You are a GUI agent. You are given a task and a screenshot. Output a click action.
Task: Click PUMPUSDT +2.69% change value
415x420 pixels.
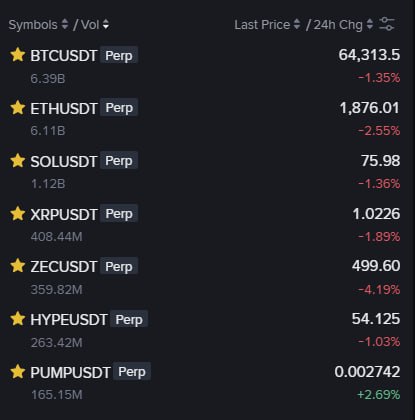click(x=378, y=395)
